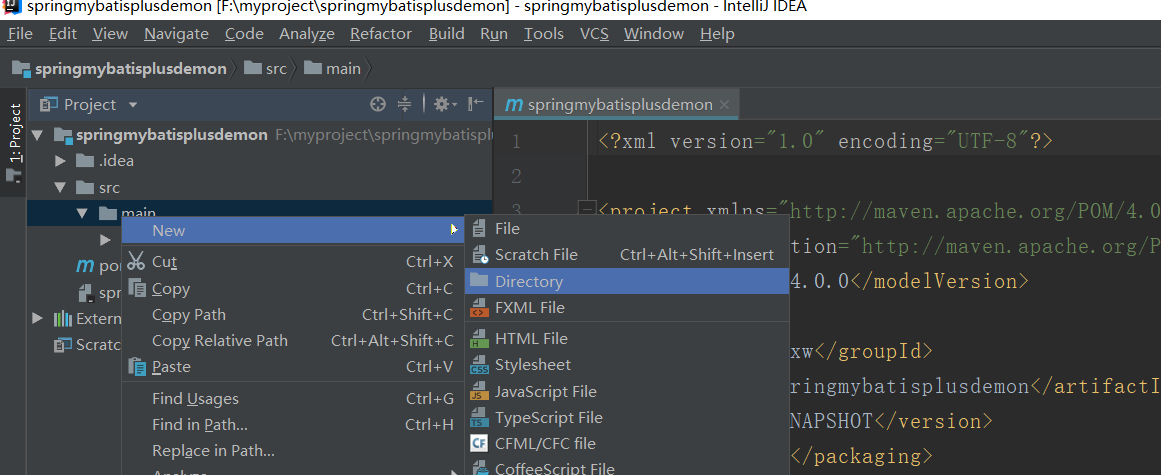Click the CoffeeScript File icon
Image resolution: width=1161 pixels, height=475 pixels.
[480, 468]
